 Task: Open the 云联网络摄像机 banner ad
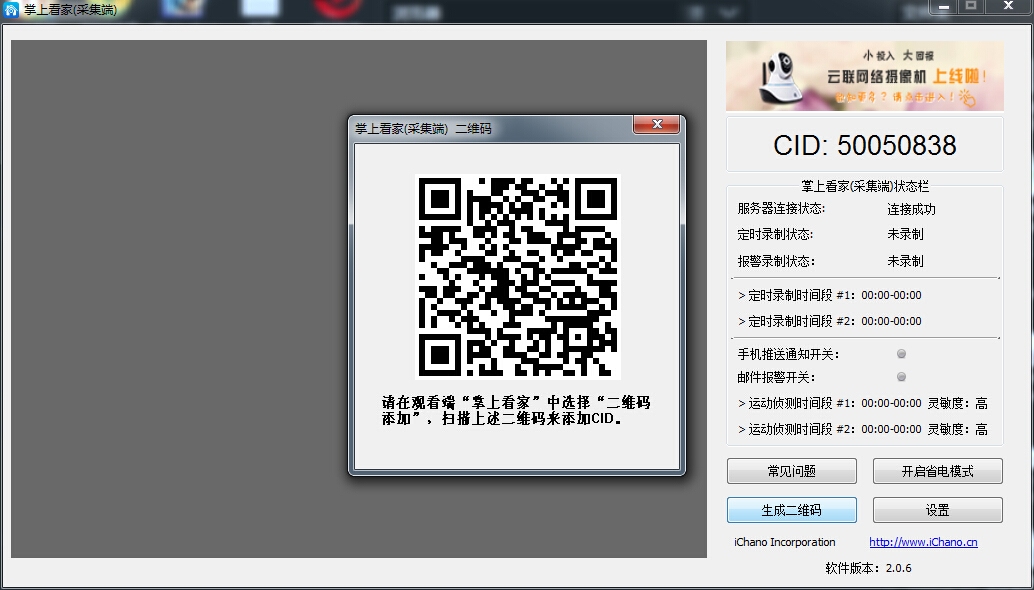pyautogui.click(x=865, y=76)
